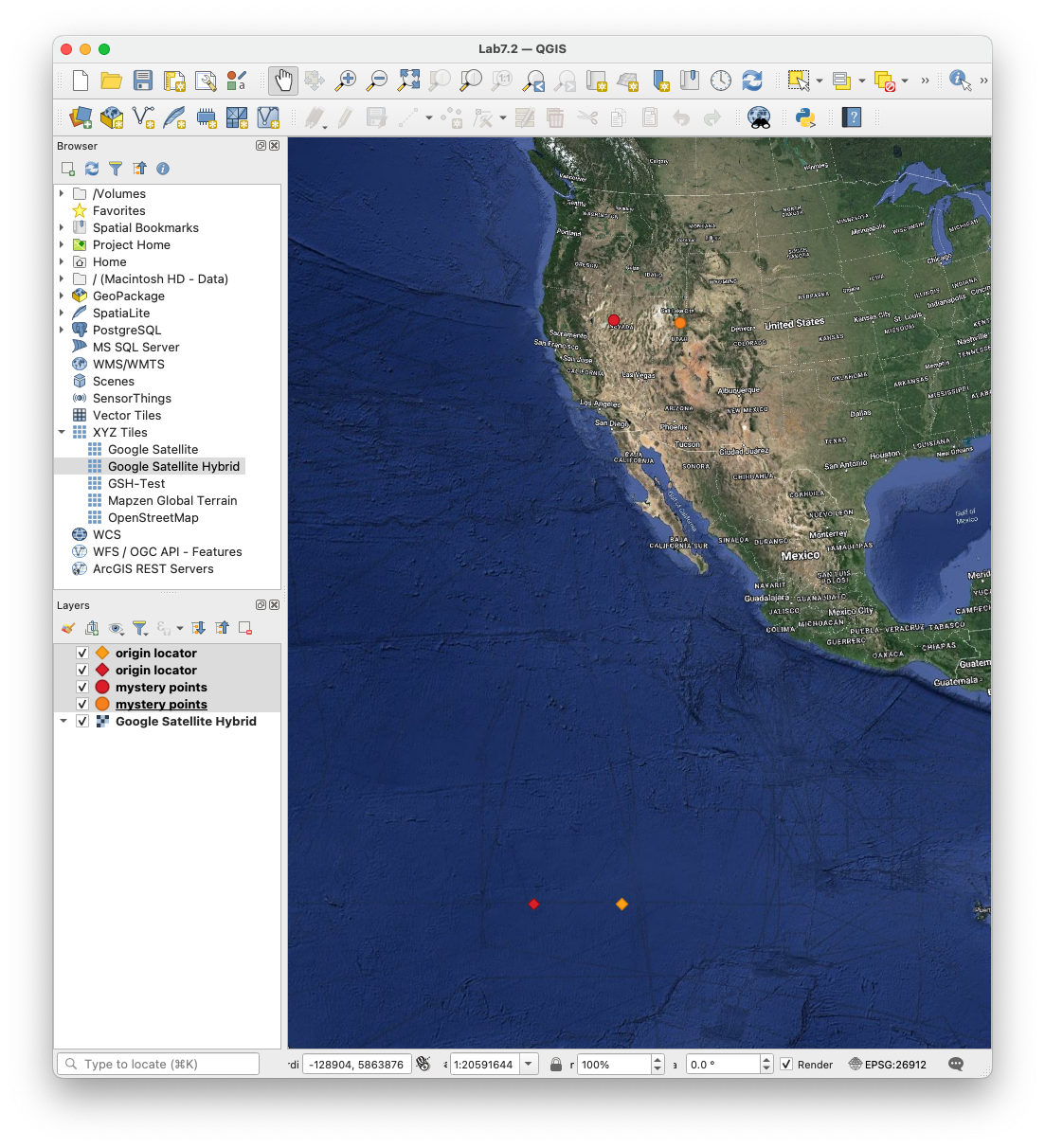Toggle the scale lock padlock
1045x1148 pixels.
point(556,1064)
